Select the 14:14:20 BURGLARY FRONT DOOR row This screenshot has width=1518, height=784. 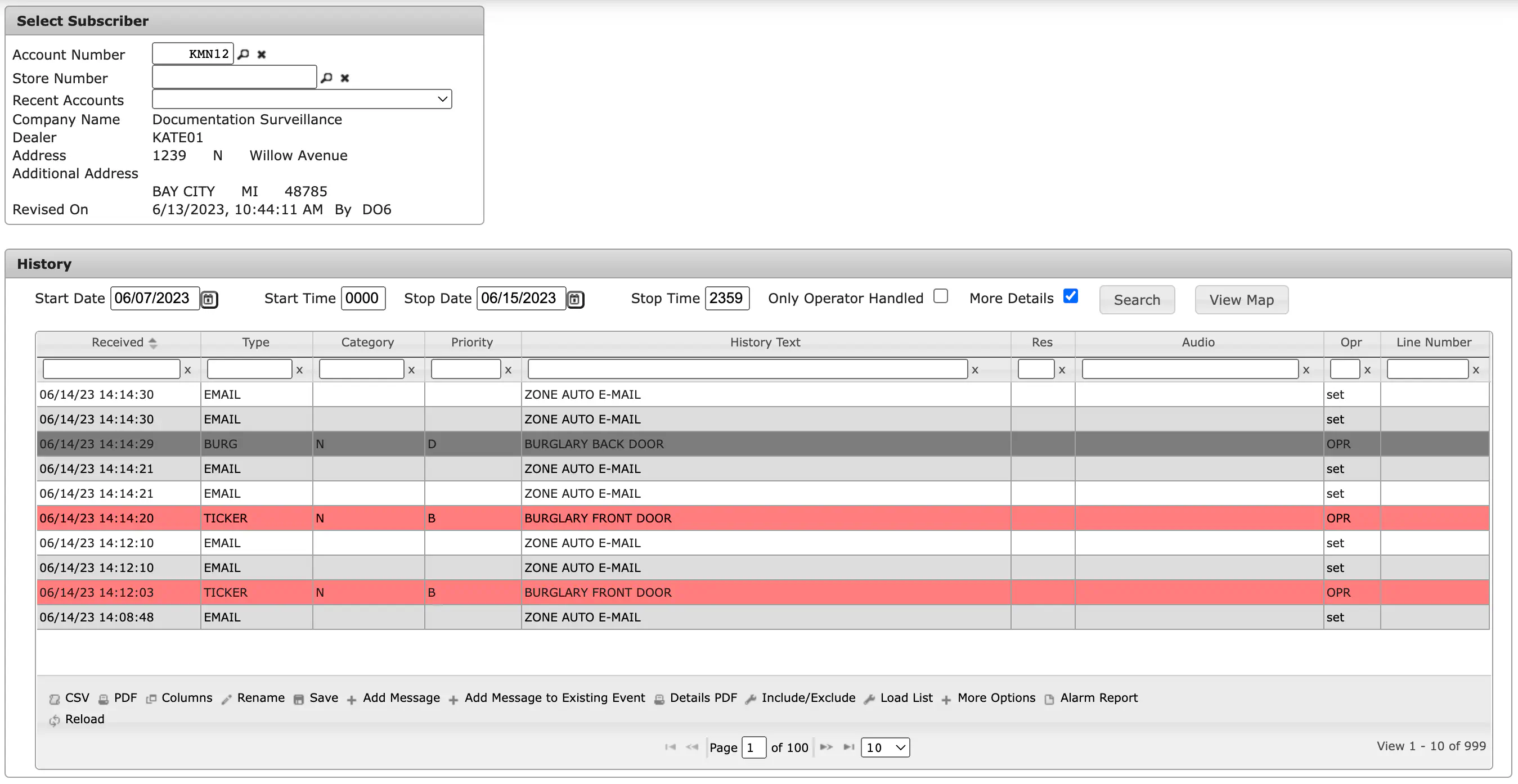coord(762,519)
